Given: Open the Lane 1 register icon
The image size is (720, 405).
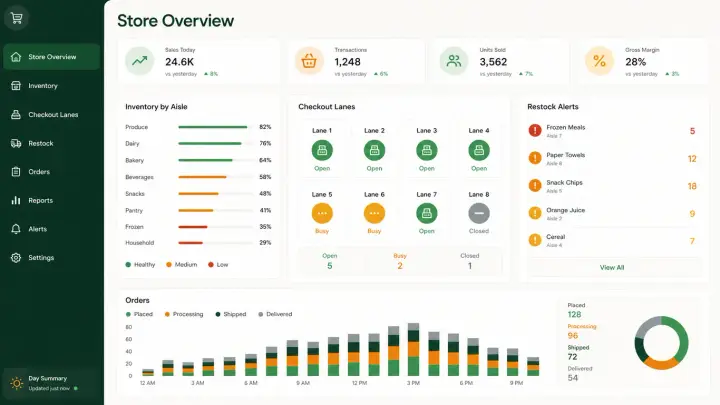Looking at the screenshot, I should pyautogui.click(x=322, y=150).
